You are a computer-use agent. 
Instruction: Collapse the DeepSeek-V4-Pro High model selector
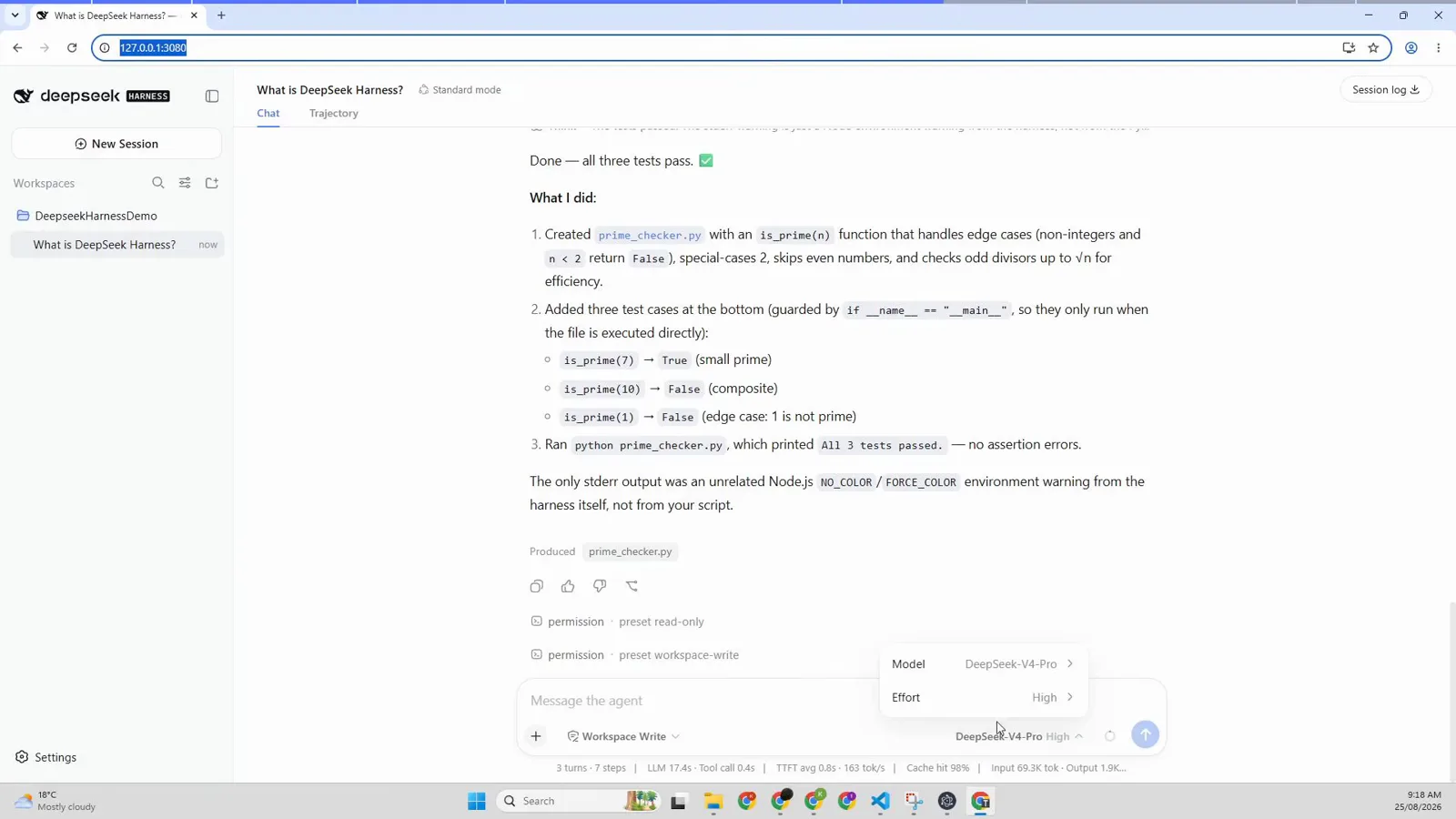pos(1018,736)
